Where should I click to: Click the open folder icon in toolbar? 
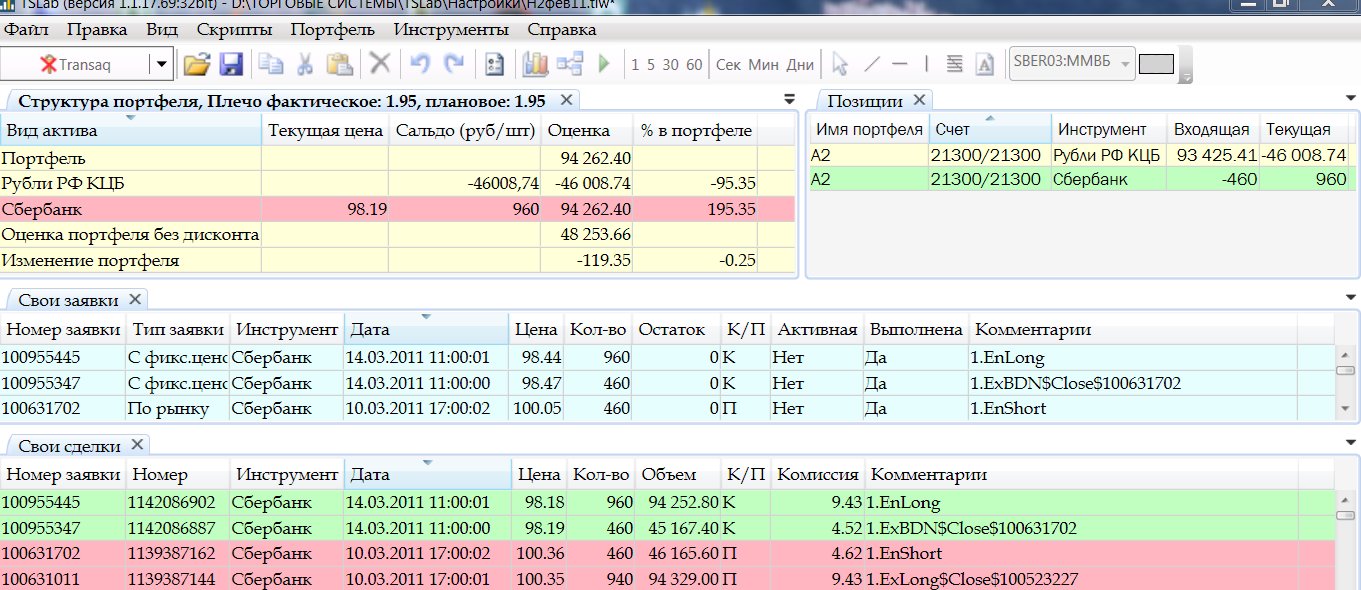197,65
